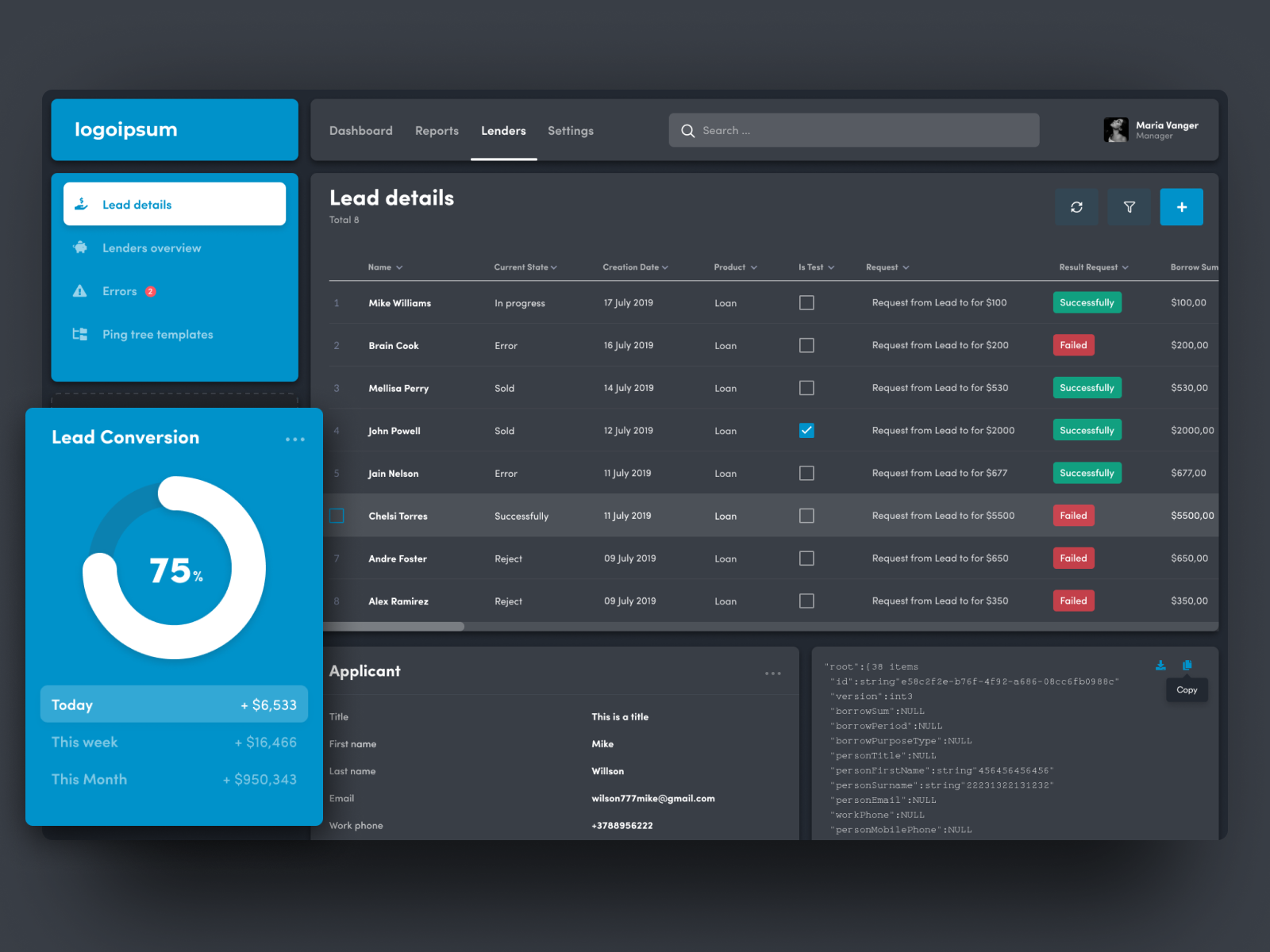
Task: Select the Chelsi Torres row checkbox
Action: pyautogui.click(x=336, y=516)
